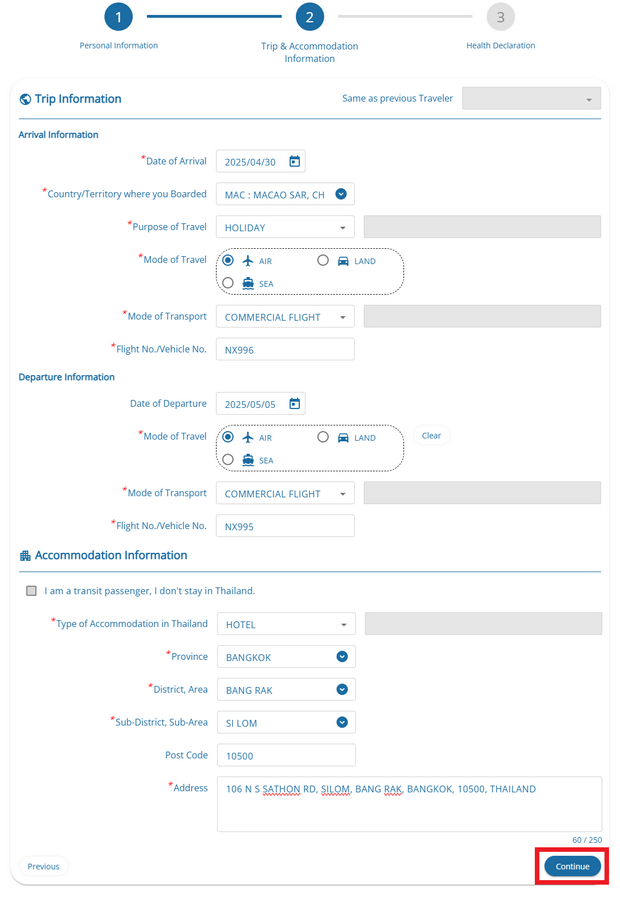Select LAND radio for departure Mode of Travel
The width and height of the screenshot is (620, 903).
323,437
